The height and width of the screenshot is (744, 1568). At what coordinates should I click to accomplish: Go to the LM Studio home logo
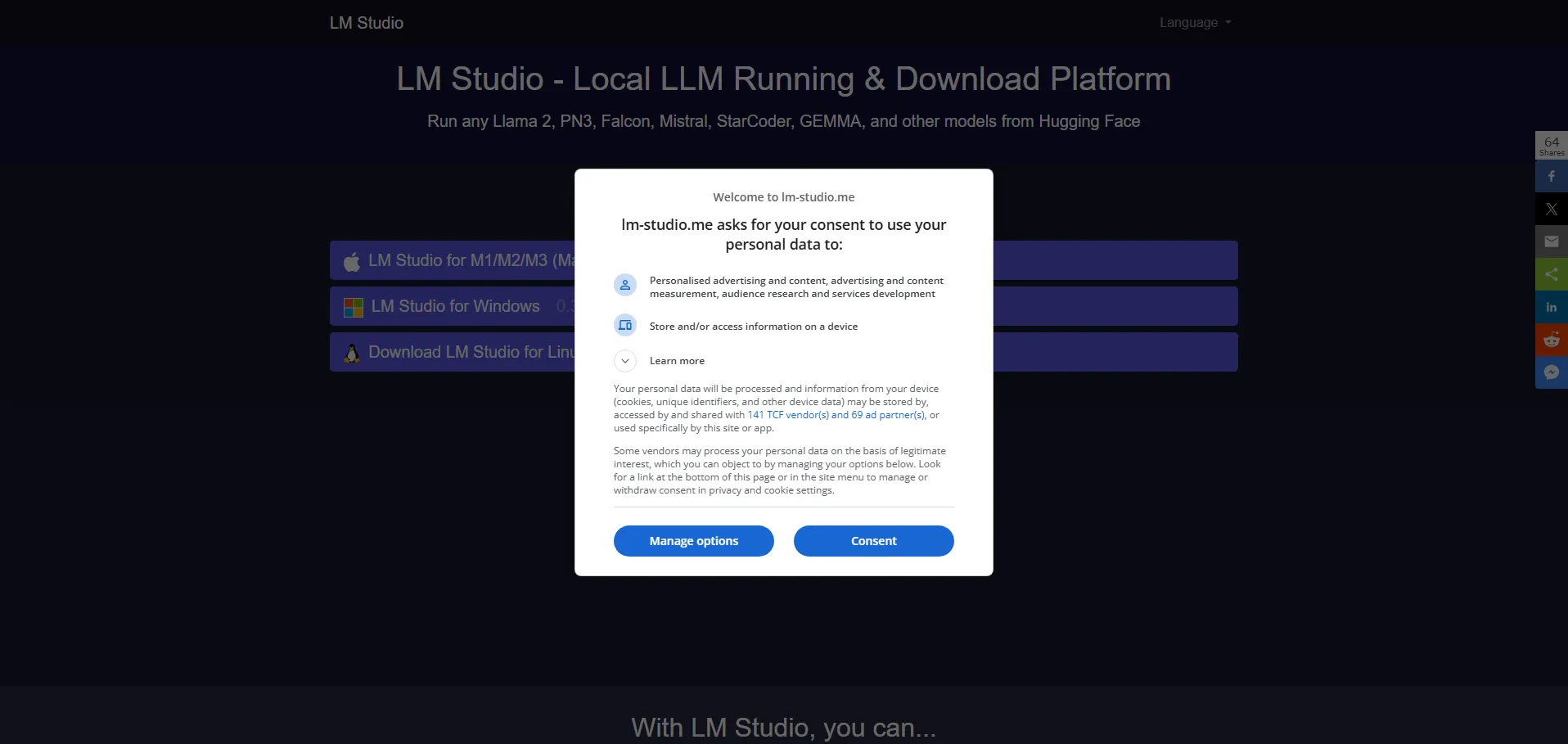coord(367,23)
